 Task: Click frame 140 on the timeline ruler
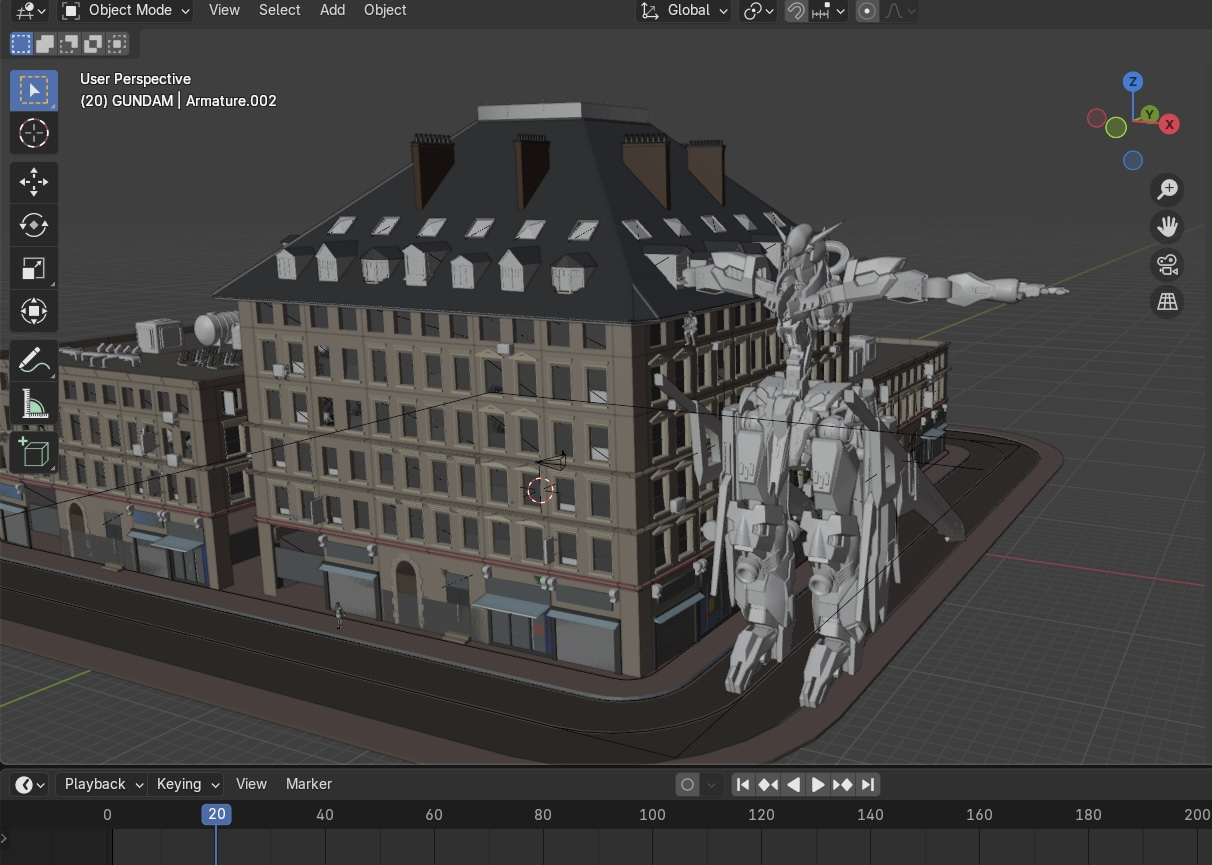tap(870, 815)
